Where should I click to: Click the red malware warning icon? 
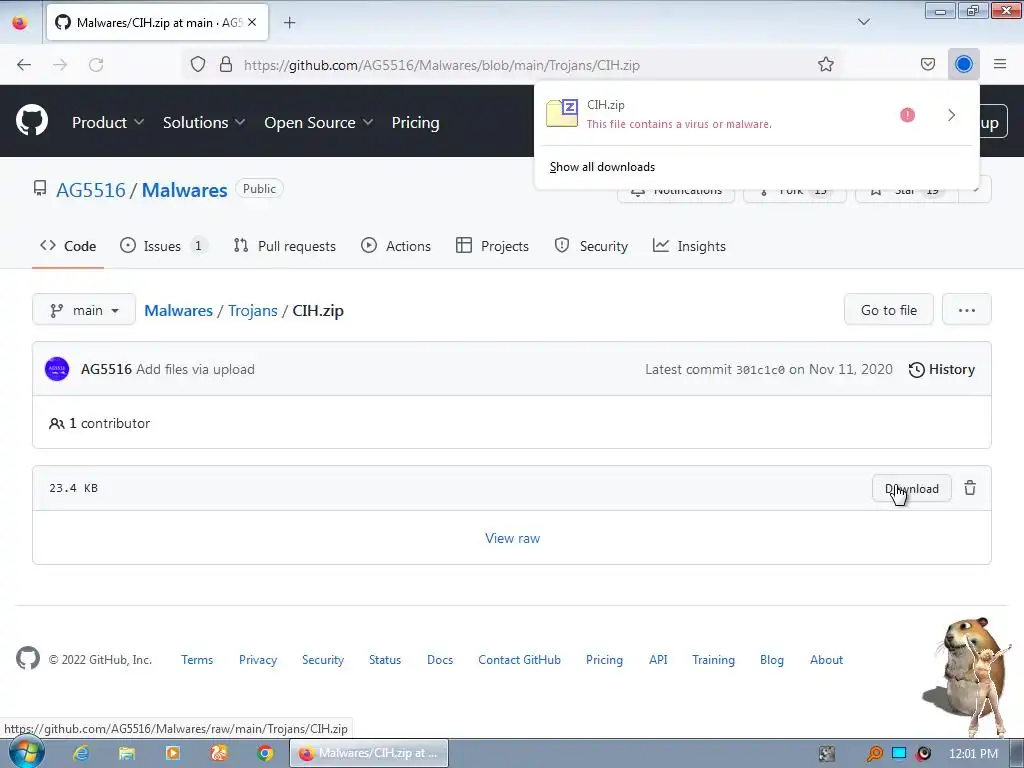(x=907, y=115)
